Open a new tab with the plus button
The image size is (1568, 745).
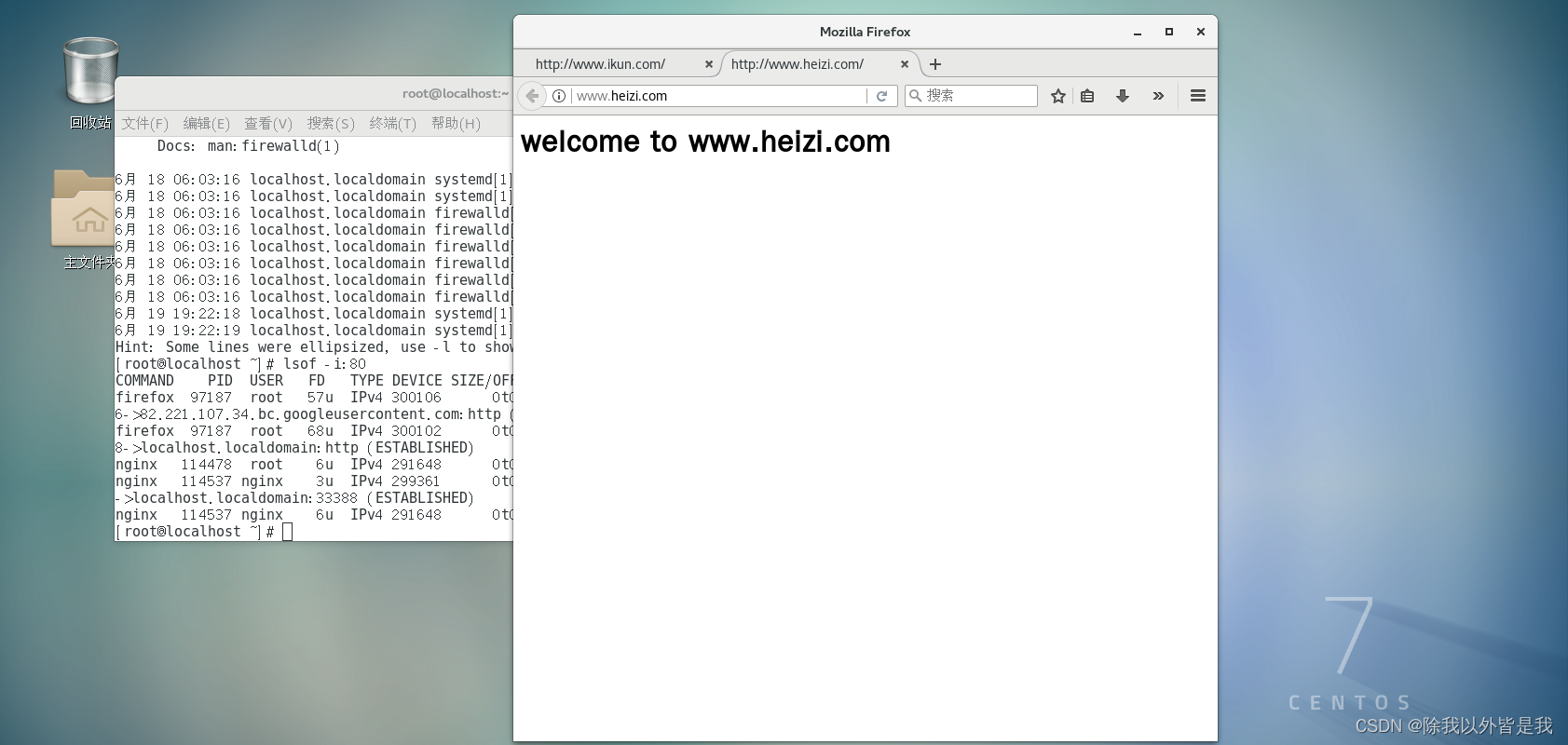pyautogui.click(x=935, y=64)
